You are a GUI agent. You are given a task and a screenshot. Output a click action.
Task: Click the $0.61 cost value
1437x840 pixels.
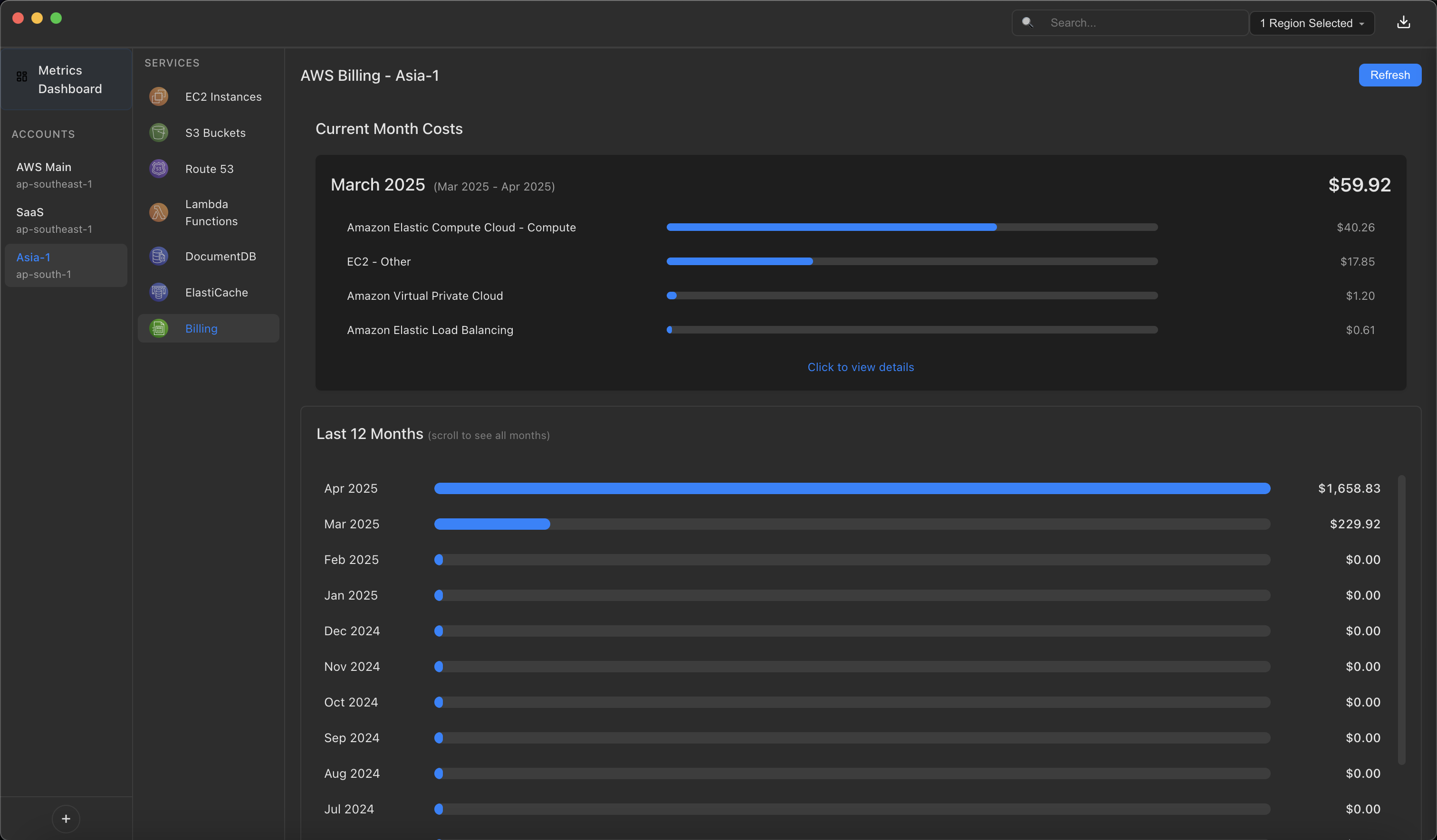[1360, 330]
